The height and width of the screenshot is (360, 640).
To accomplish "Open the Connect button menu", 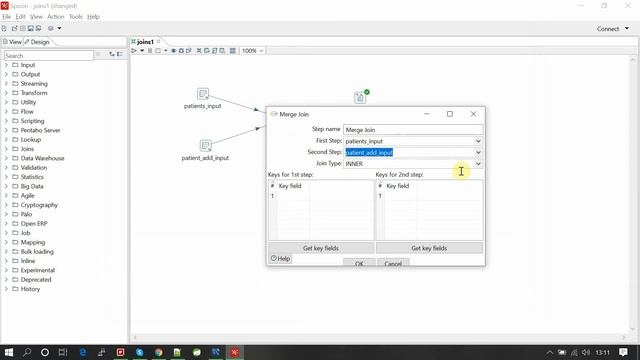I will 613,29.
